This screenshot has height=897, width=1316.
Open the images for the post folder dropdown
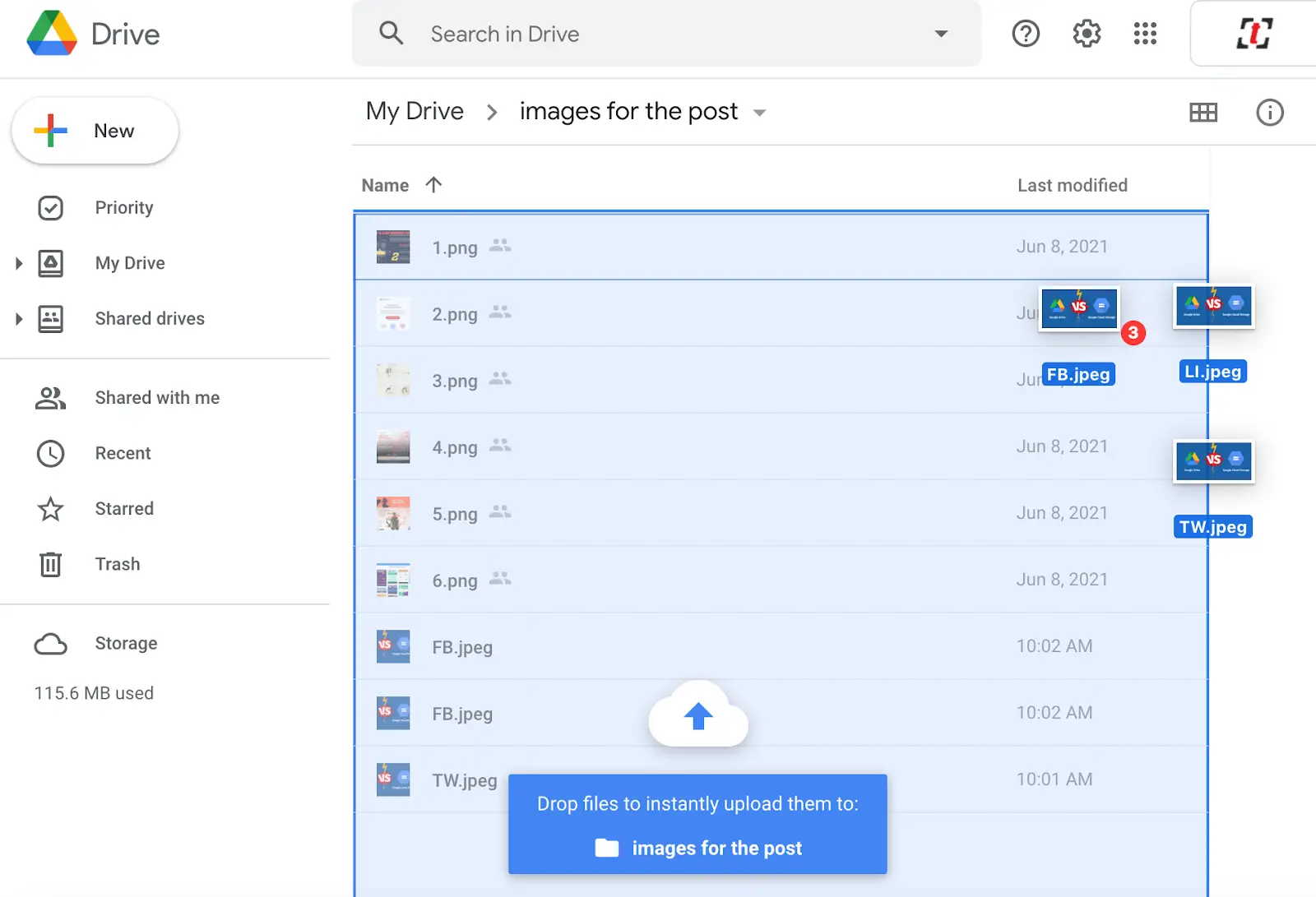[759, 113]
